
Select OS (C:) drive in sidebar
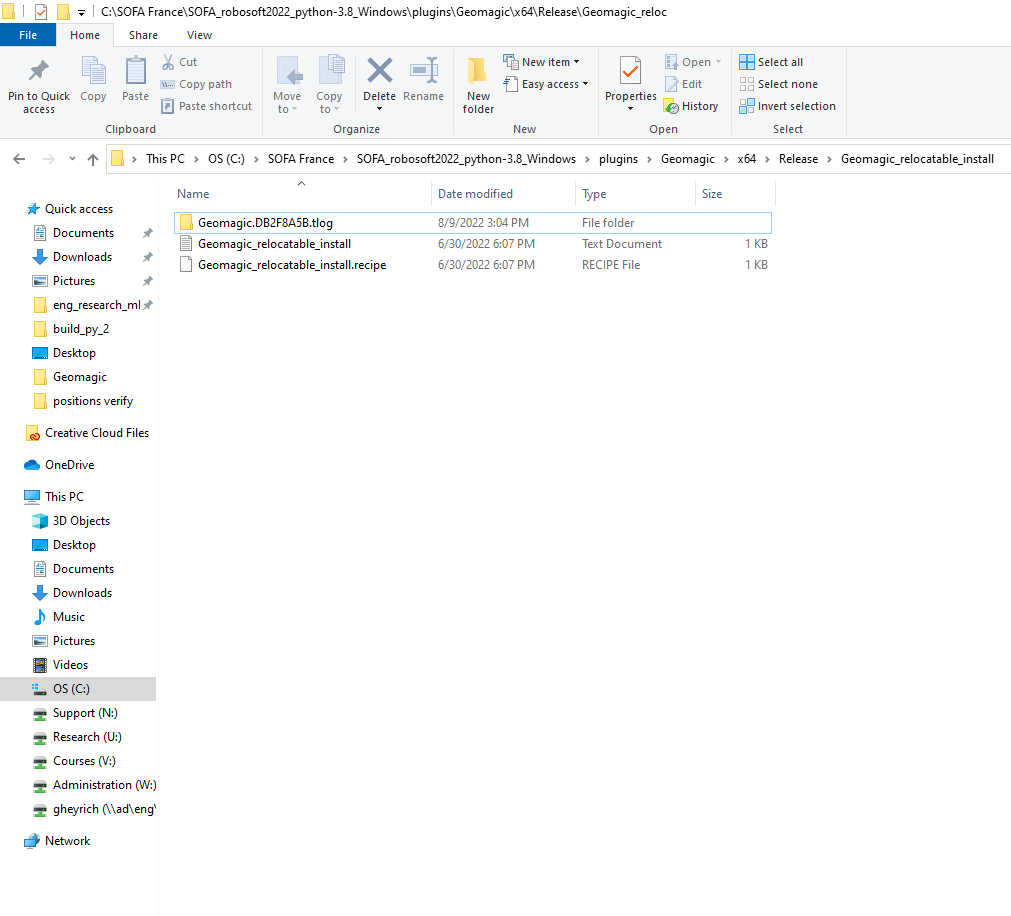click(x=78, y=688)
